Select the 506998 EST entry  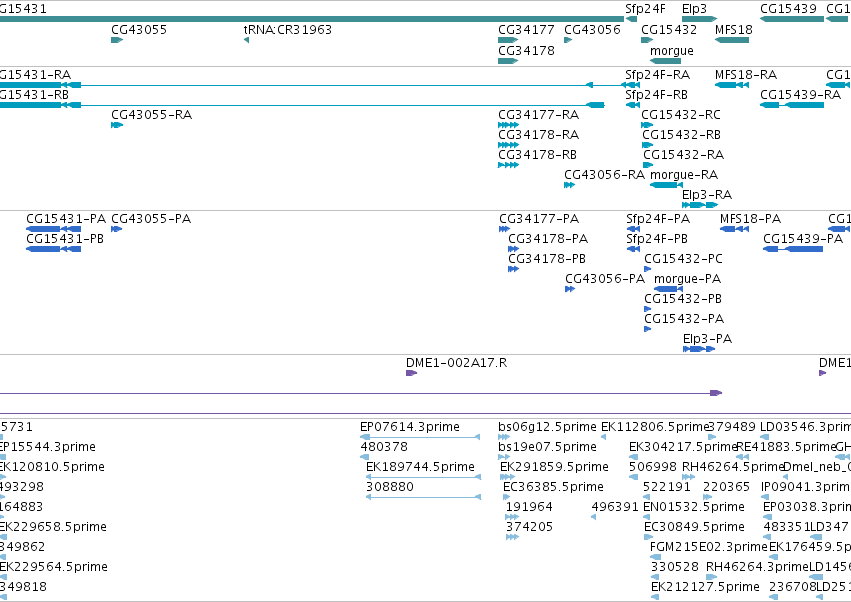tap(633, 477)
